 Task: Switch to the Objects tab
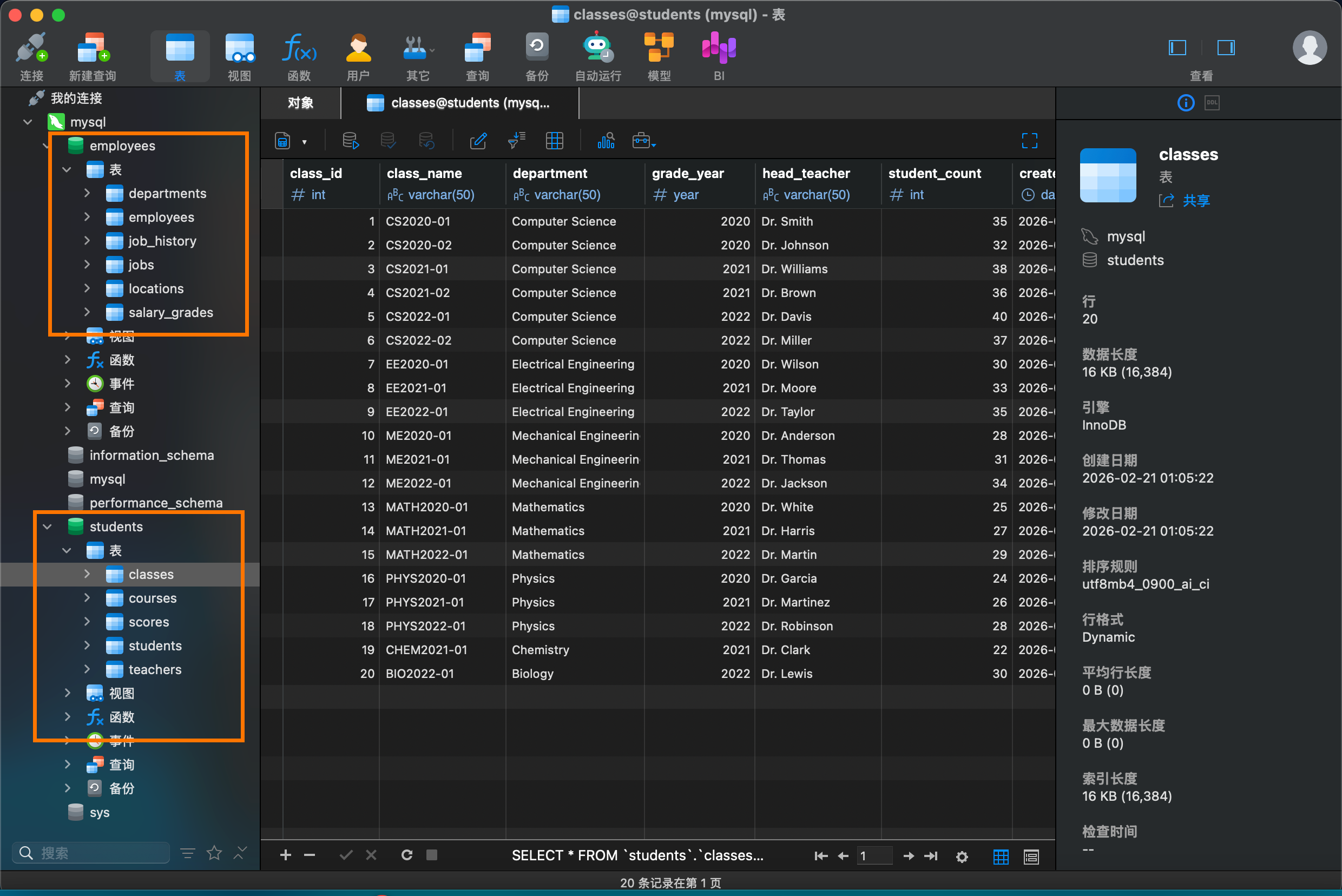300,103
